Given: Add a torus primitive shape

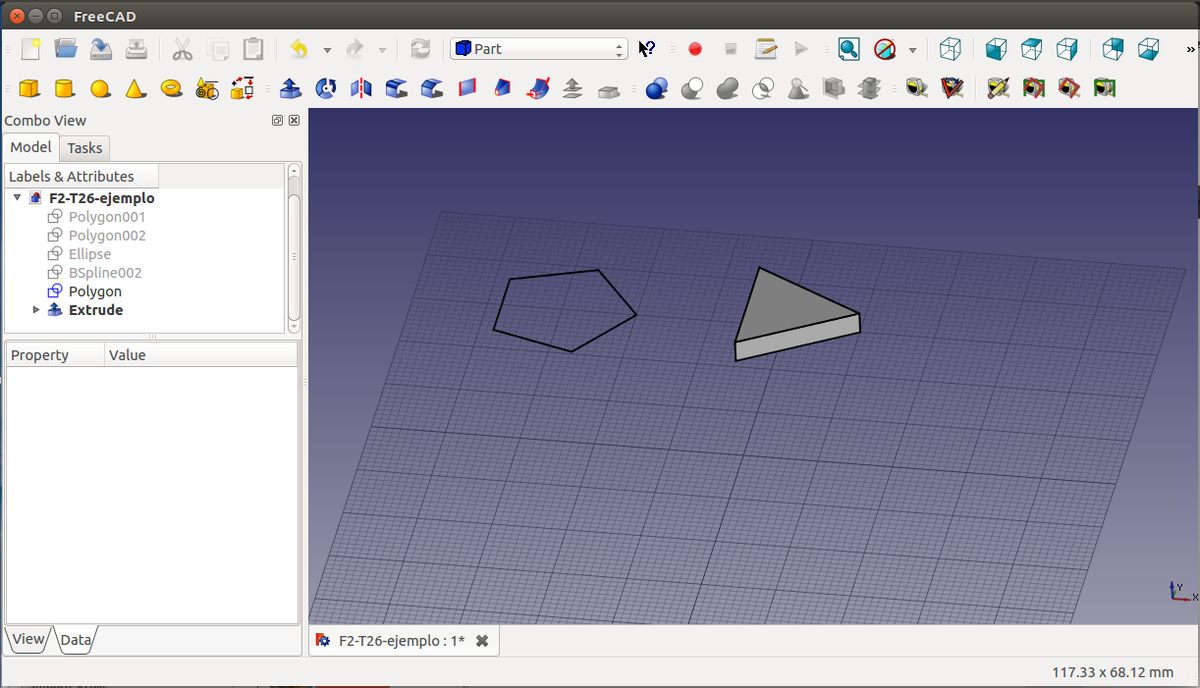Looking at the screenshot, I should [x=171, y=89].
